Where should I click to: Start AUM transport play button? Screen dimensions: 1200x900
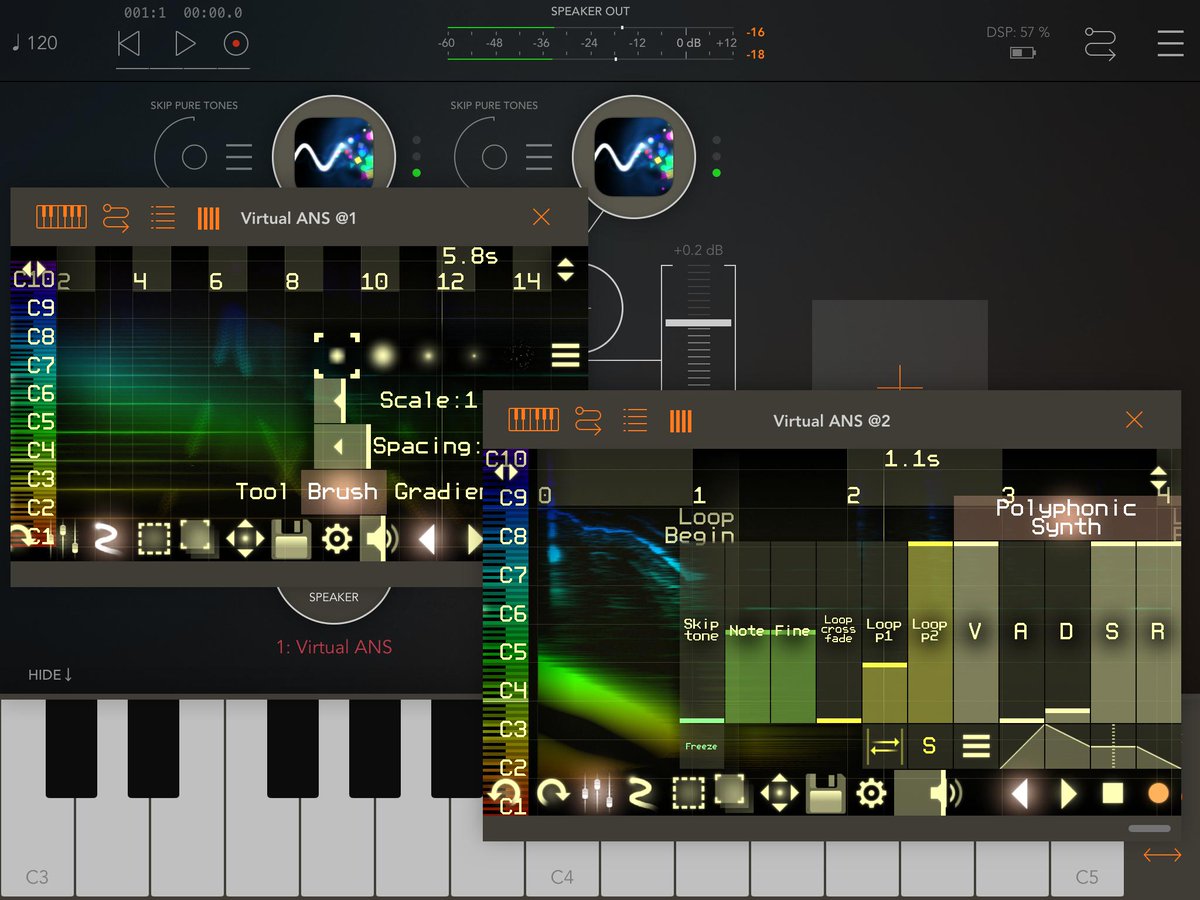[185, 44]
